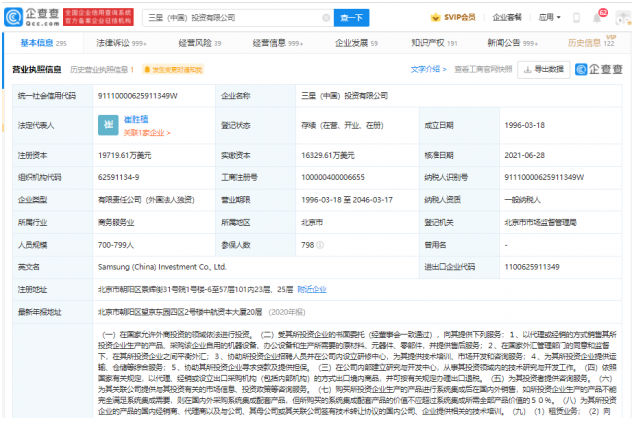Select 商务服务业 industry value
The width and height of the screenshot is (634, 429).
[116, 222]
